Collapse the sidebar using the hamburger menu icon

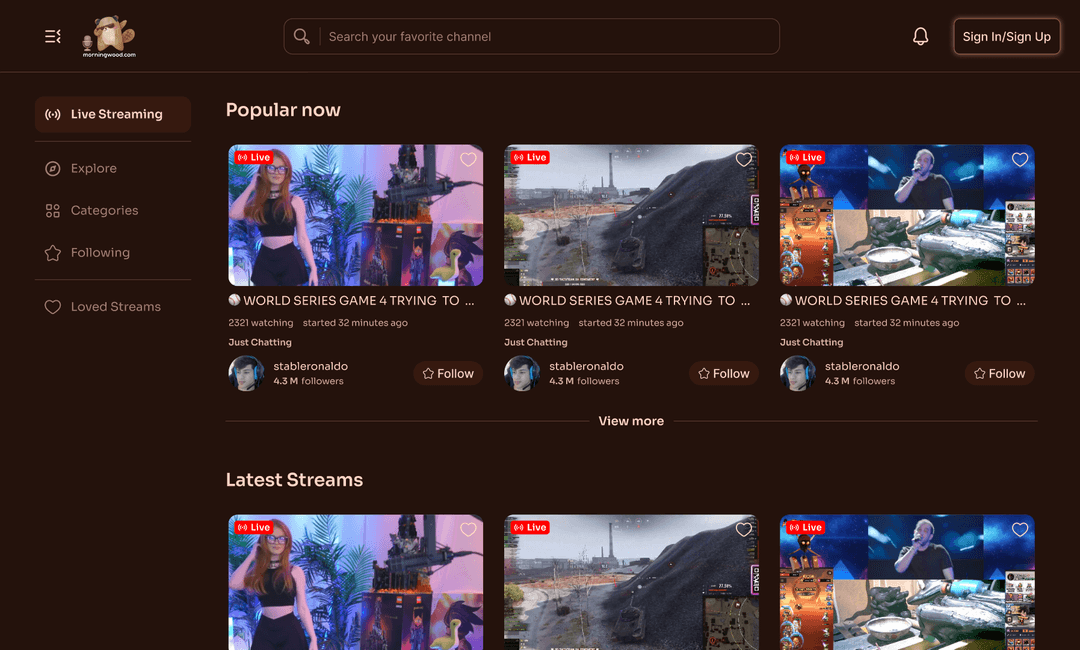52,36
